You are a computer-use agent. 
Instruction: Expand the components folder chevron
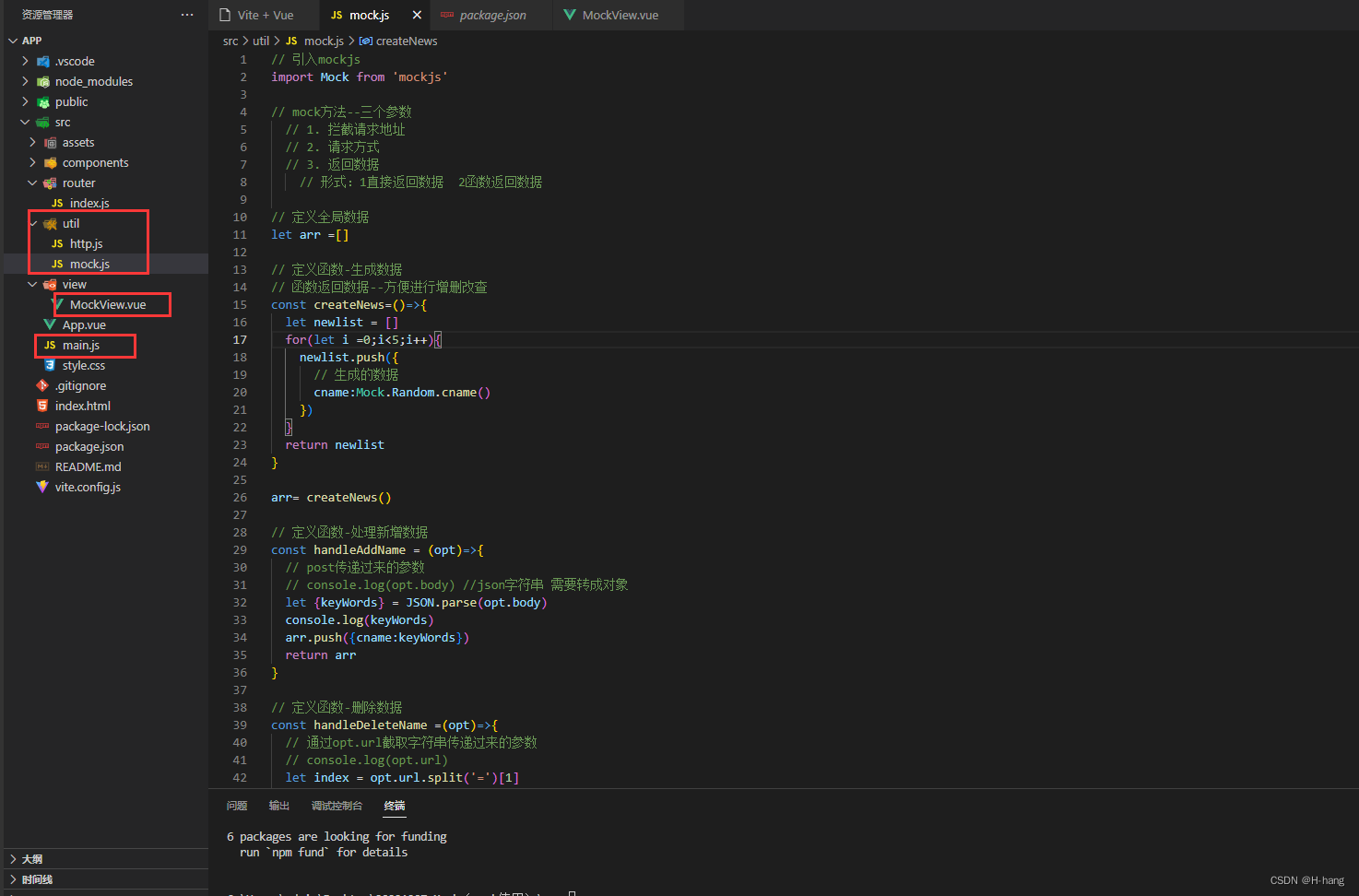[x=32, y=162]
